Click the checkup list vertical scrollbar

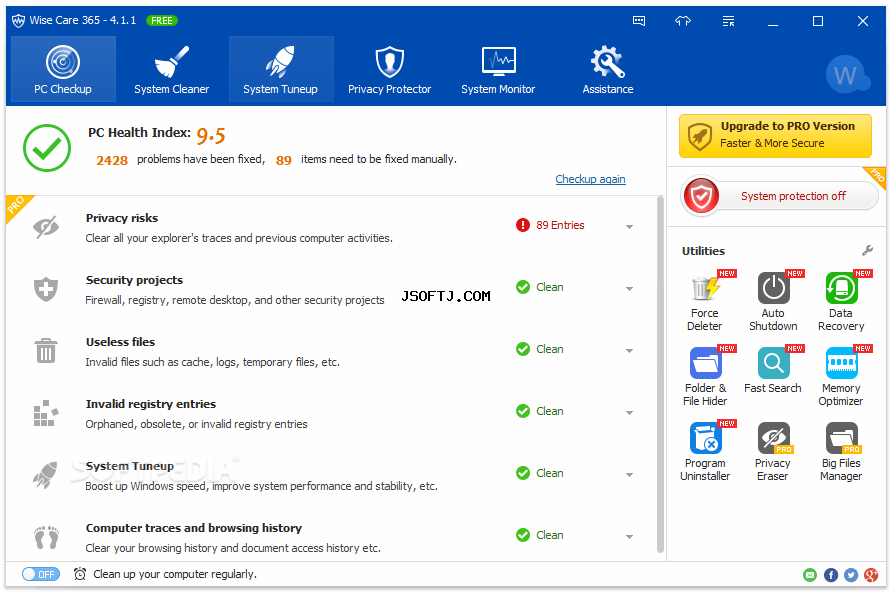(660, 374)
